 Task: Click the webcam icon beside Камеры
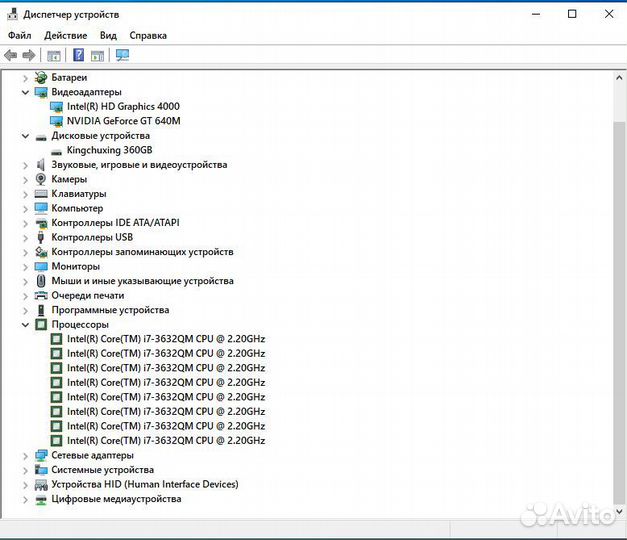coord(41,179)
